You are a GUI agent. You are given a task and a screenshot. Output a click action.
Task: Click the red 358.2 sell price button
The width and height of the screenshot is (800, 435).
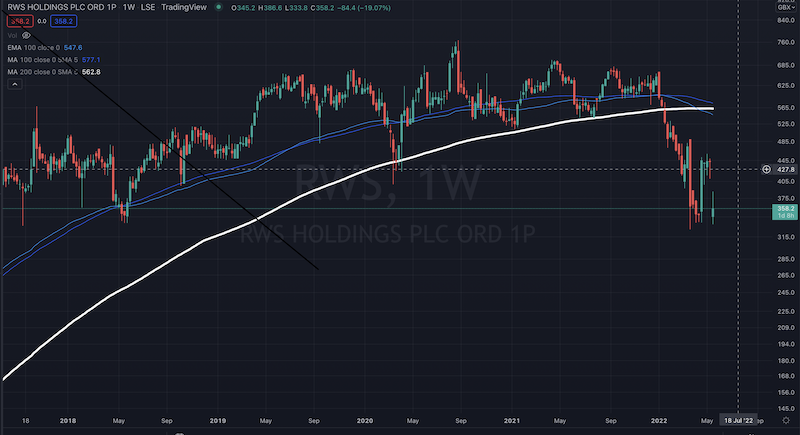click(20, 21)
